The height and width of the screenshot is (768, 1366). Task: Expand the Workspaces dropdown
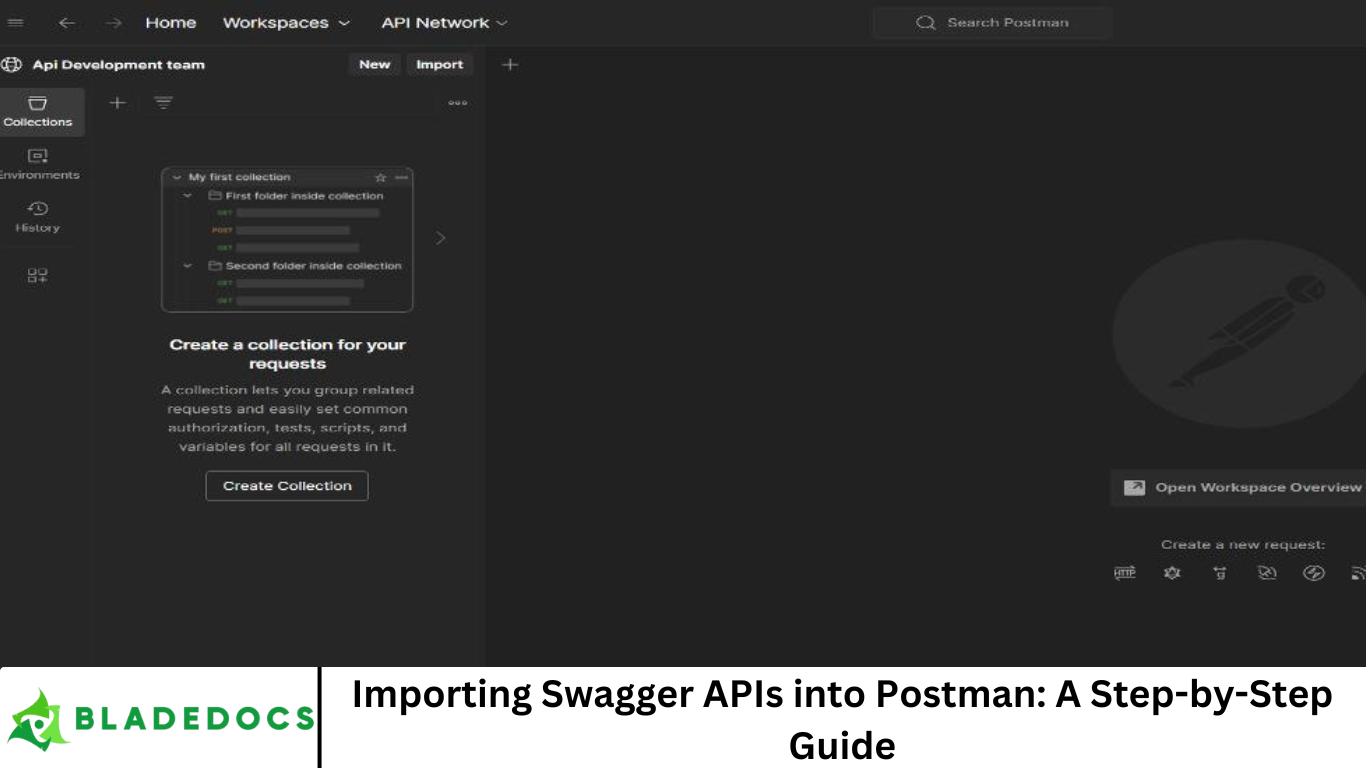[286, 22]
